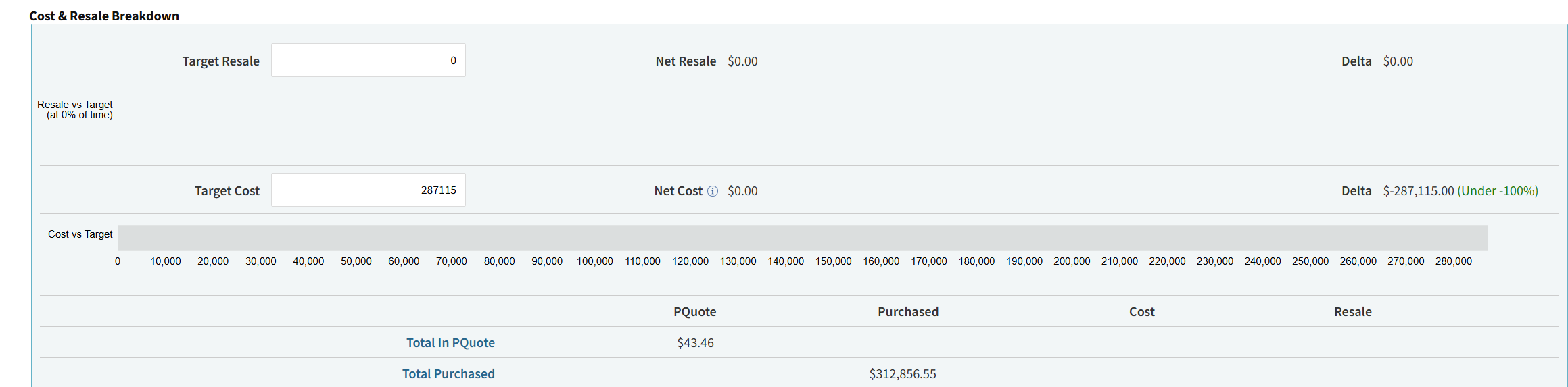Click the Resale column header
Screen dimensions: 1568x387
tap(1353, 311)
